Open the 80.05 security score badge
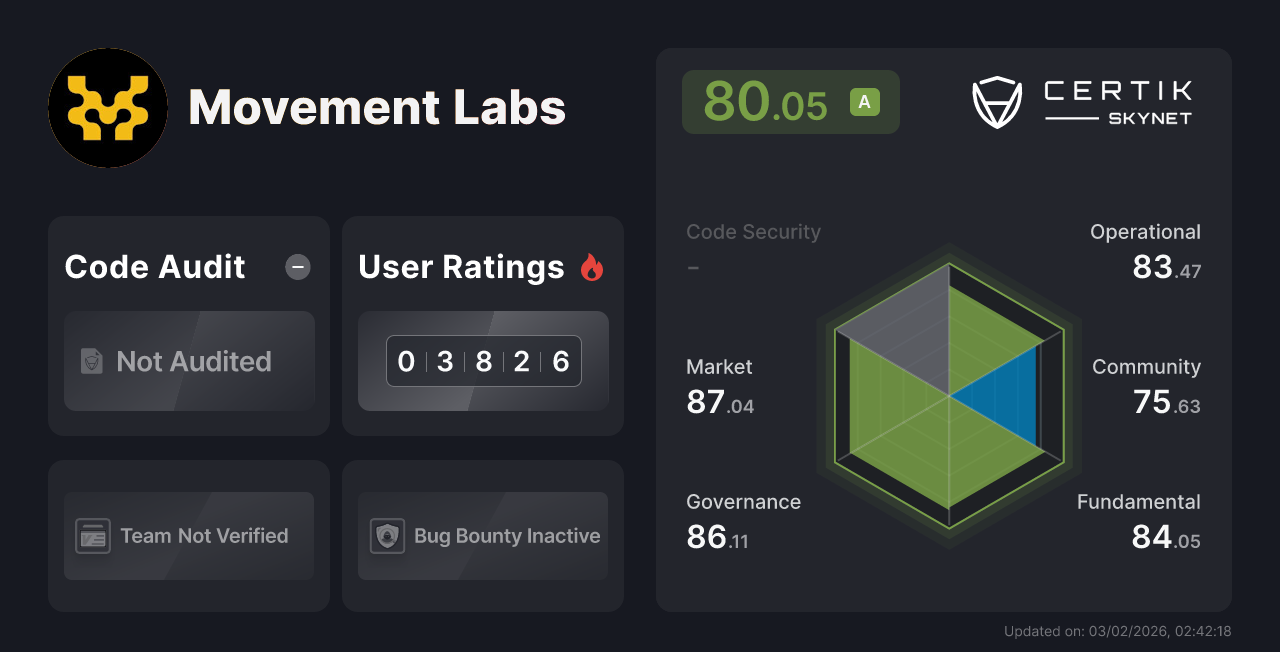 [790, 101]
